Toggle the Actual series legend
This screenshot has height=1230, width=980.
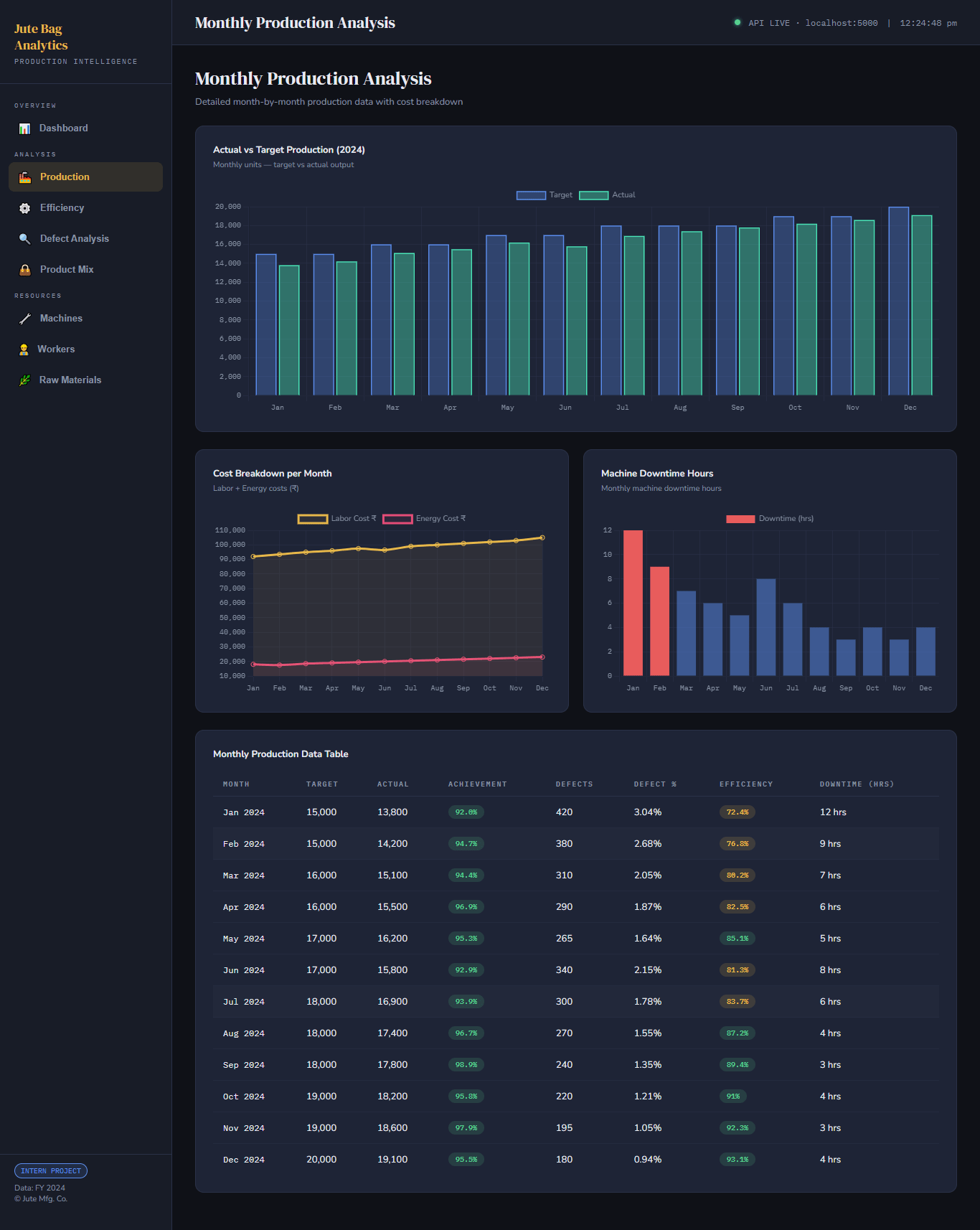(608, 195)
